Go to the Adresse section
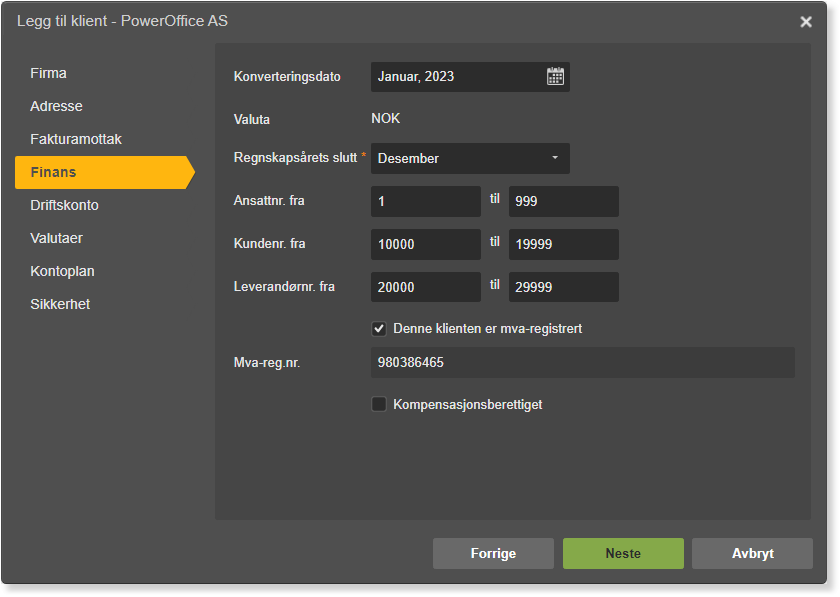 (56, 106)
